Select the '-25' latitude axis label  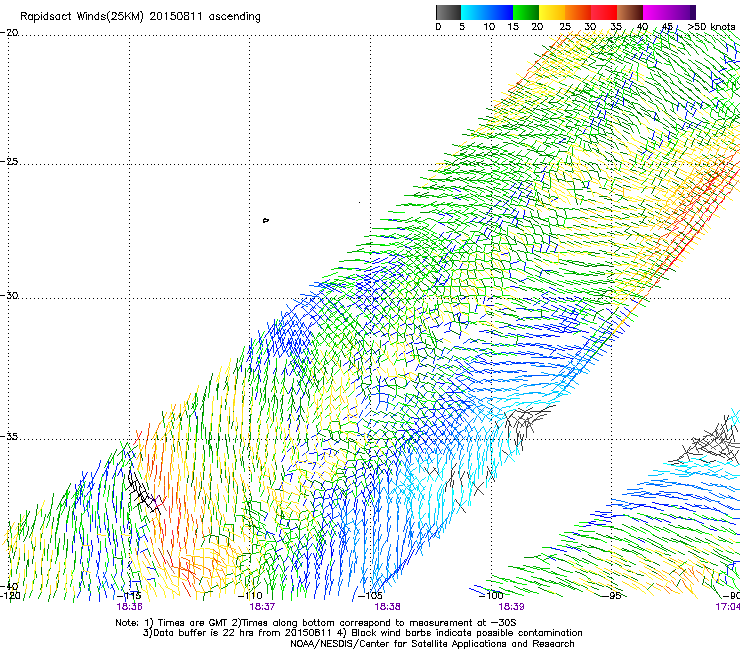tap(9, 161)
